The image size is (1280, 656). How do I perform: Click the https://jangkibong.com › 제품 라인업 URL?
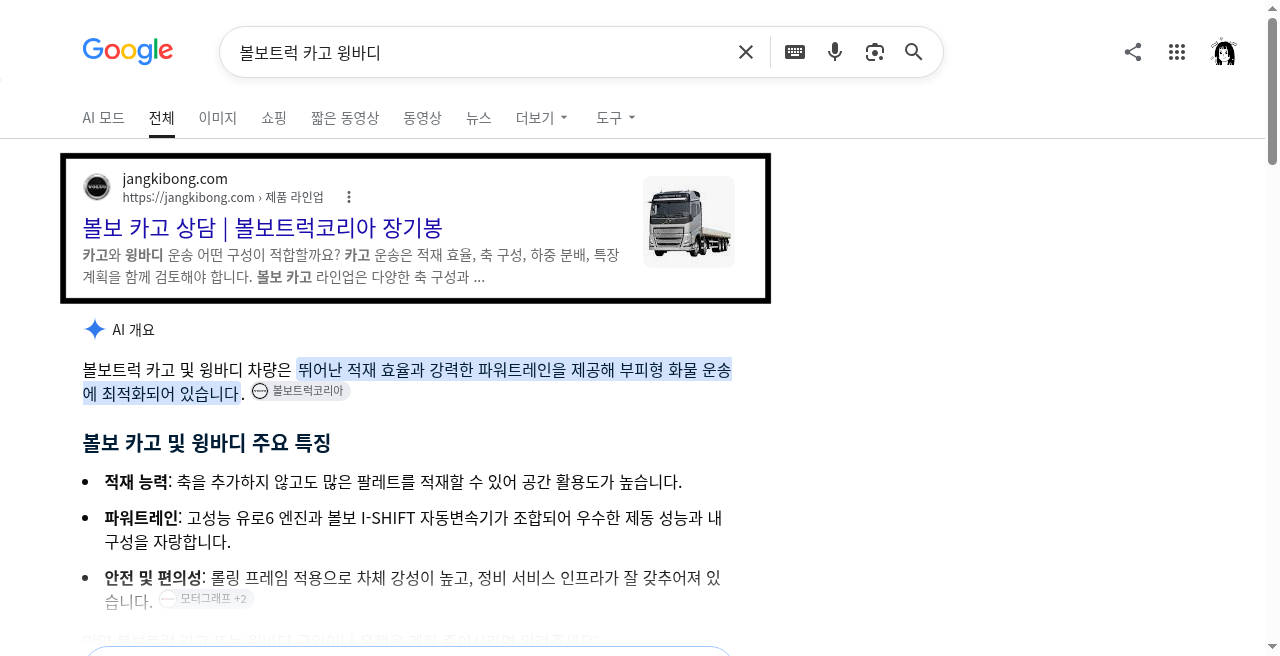click(223, 197)
